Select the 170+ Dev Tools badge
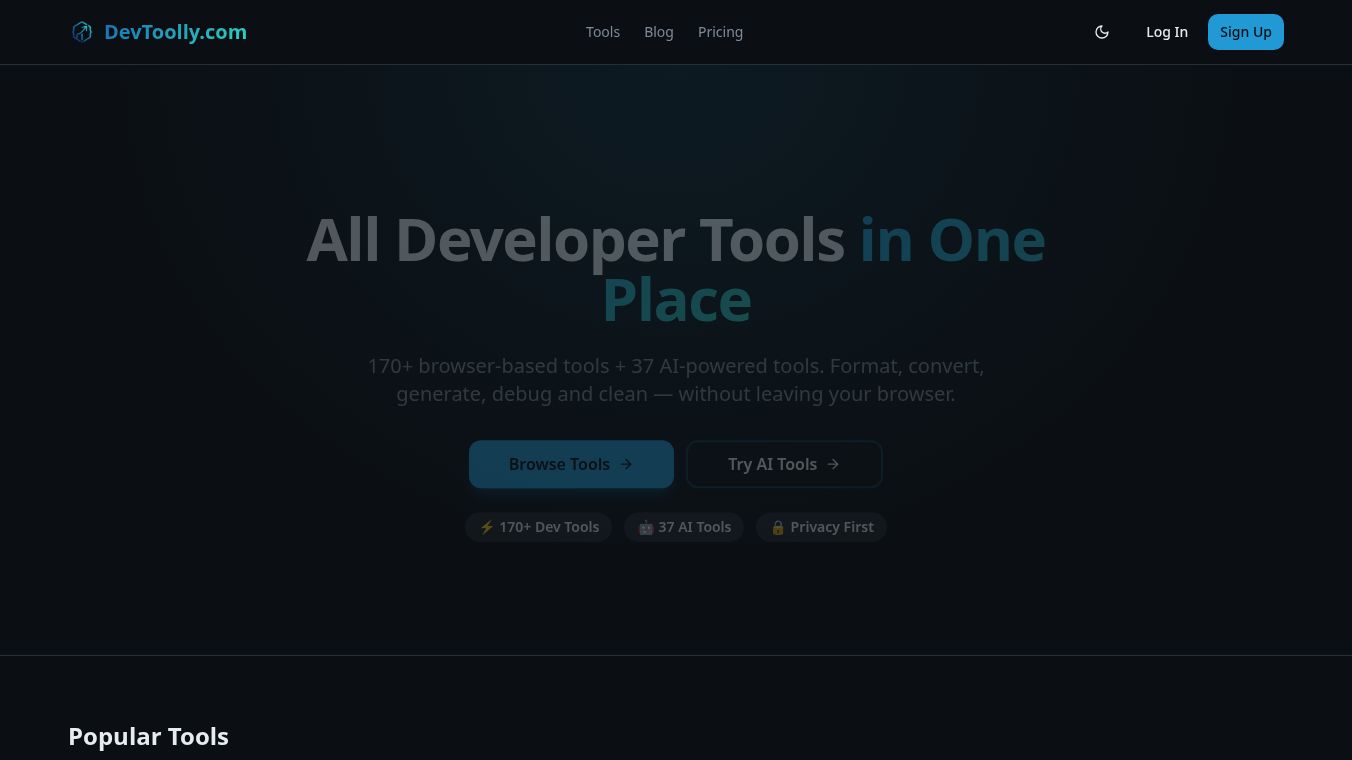 [538, 527]
